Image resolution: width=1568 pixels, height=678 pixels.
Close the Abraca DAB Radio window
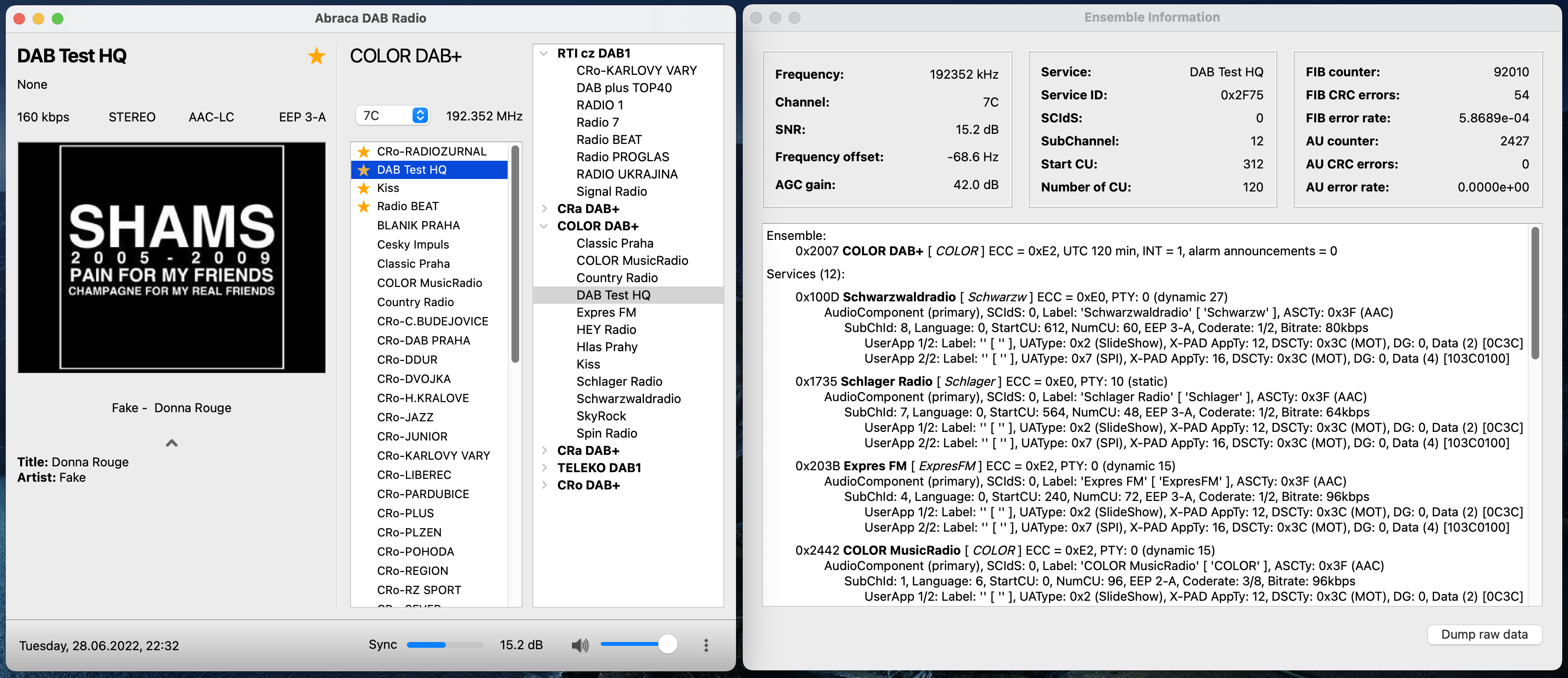tap(19, 18)
